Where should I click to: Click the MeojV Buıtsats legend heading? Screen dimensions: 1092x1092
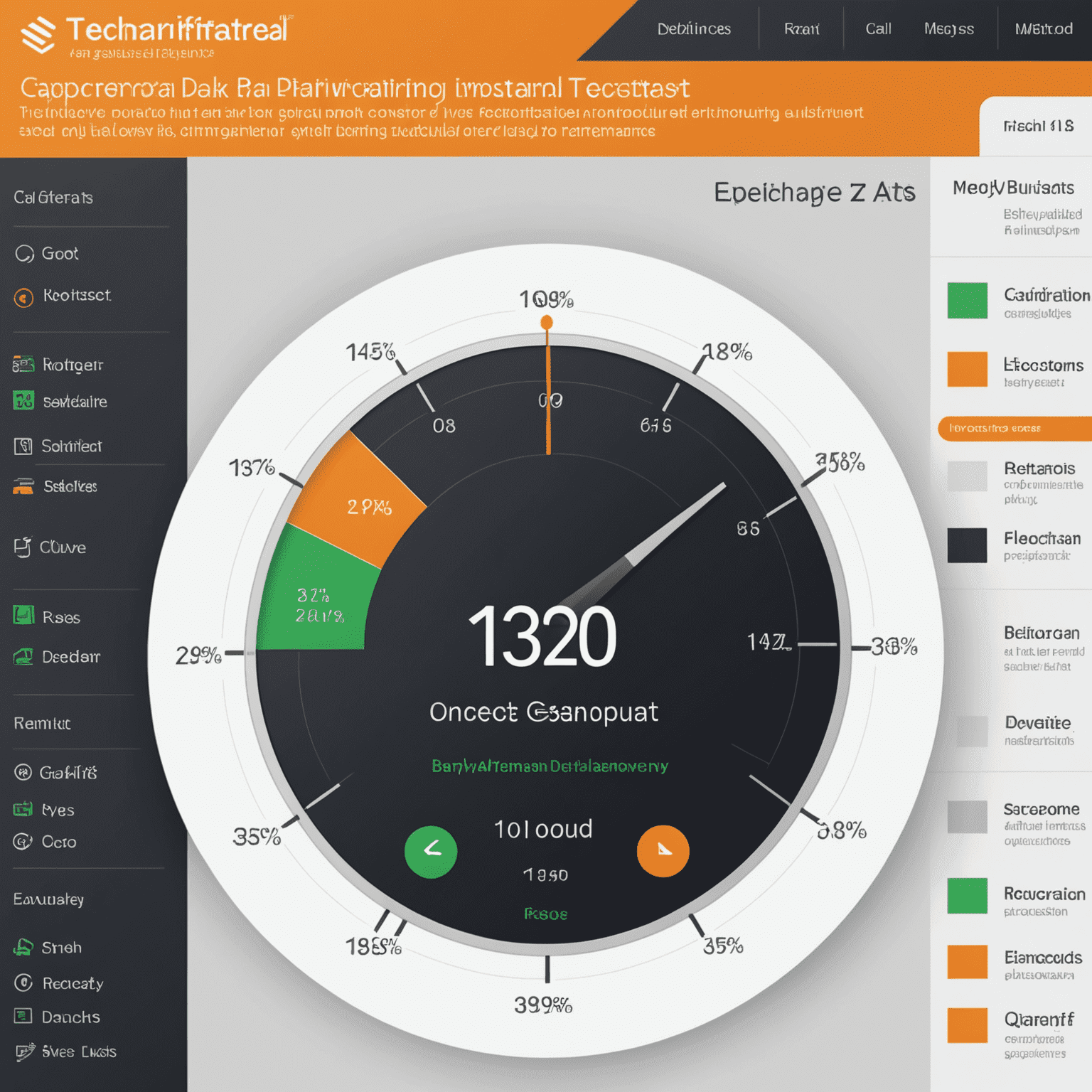[1013, 188]
